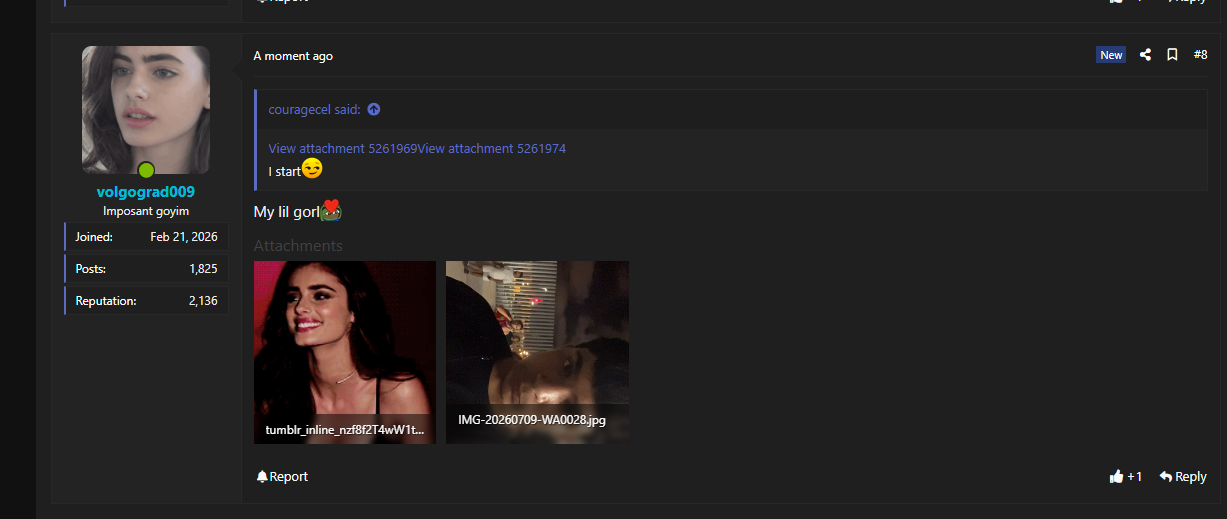Click the thumbs-up +1 icon
The image size is (1227, 519).
coord(1116,477)
